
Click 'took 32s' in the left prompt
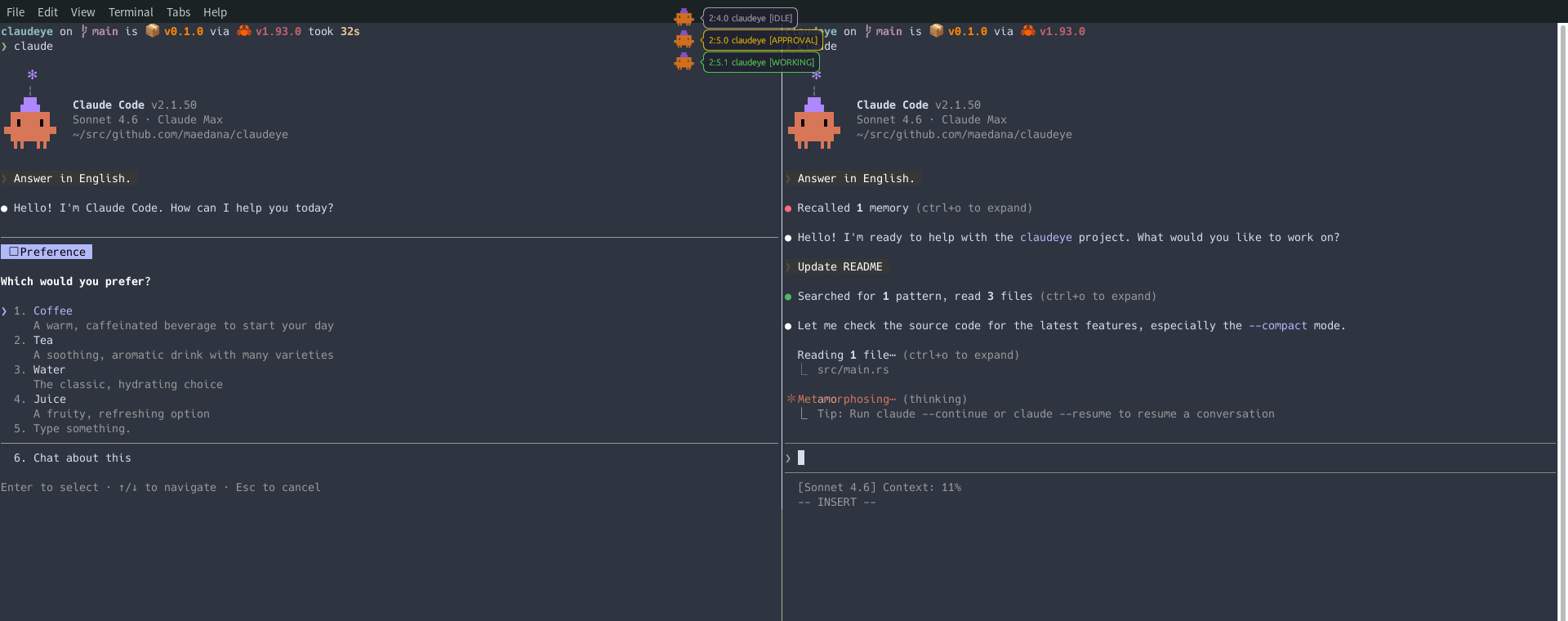(x=333, y=31)
